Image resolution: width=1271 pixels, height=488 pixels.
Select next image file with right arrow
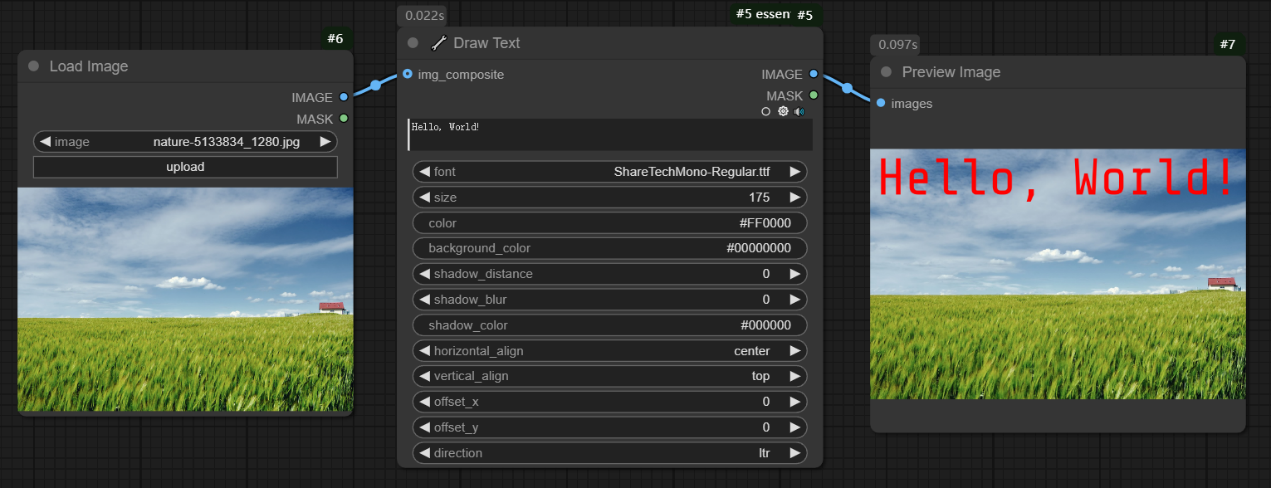click(325, 142)
